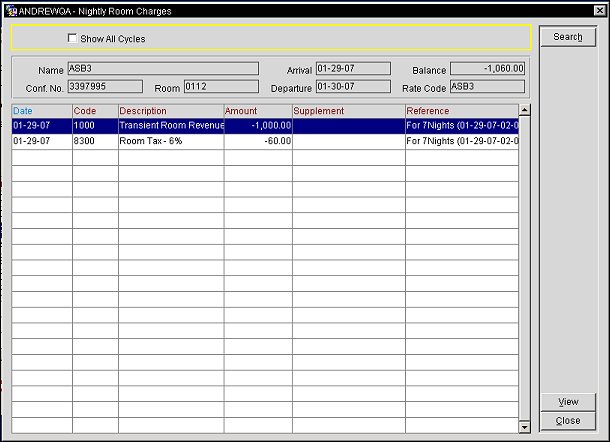Sort by the Amount column header
The height and width of the screenshot is (442, 610).
(x=256, y=110)
